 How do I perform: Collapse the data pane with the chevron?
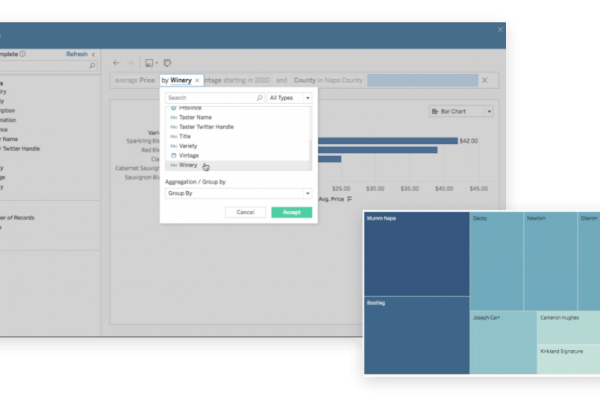pyautogui.click(x=93, y=54)
